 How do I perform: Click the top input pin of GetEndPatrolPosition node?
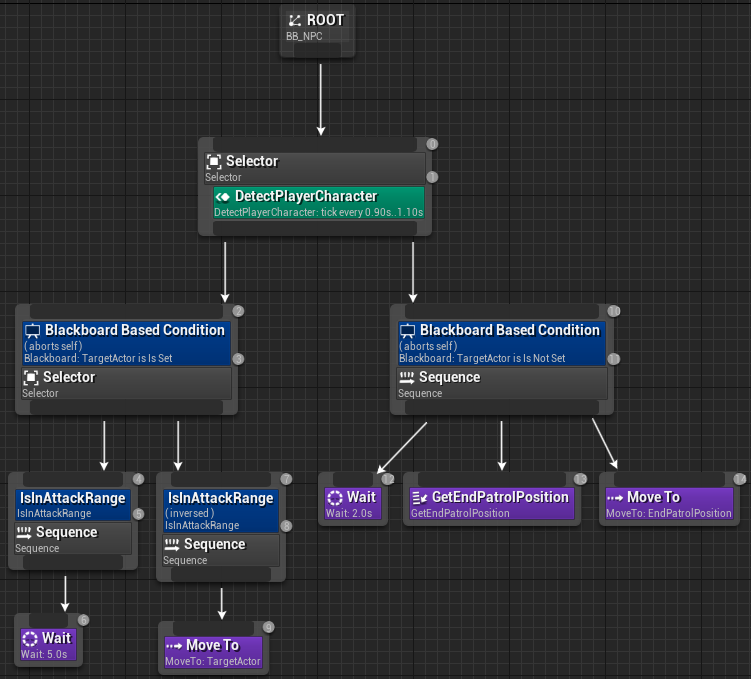tap(492, 479)
